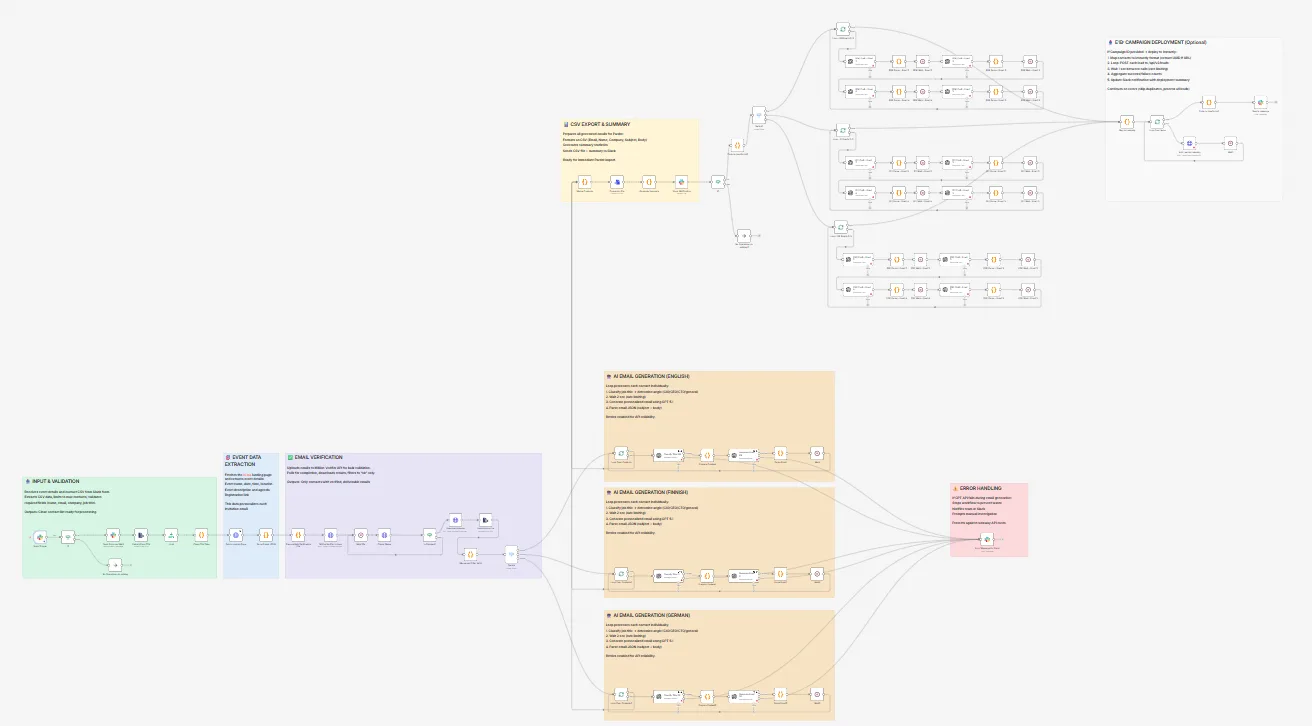
Task: Select the error notification node in Error Handling
Action: (987, 540)
